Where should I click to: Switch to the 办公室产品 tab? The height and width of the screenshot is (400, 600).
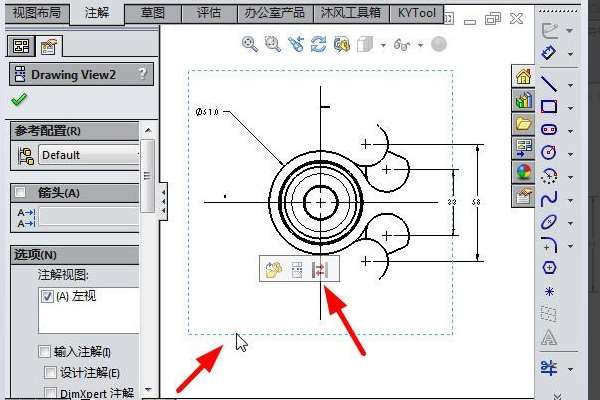[x=275, y=13]
